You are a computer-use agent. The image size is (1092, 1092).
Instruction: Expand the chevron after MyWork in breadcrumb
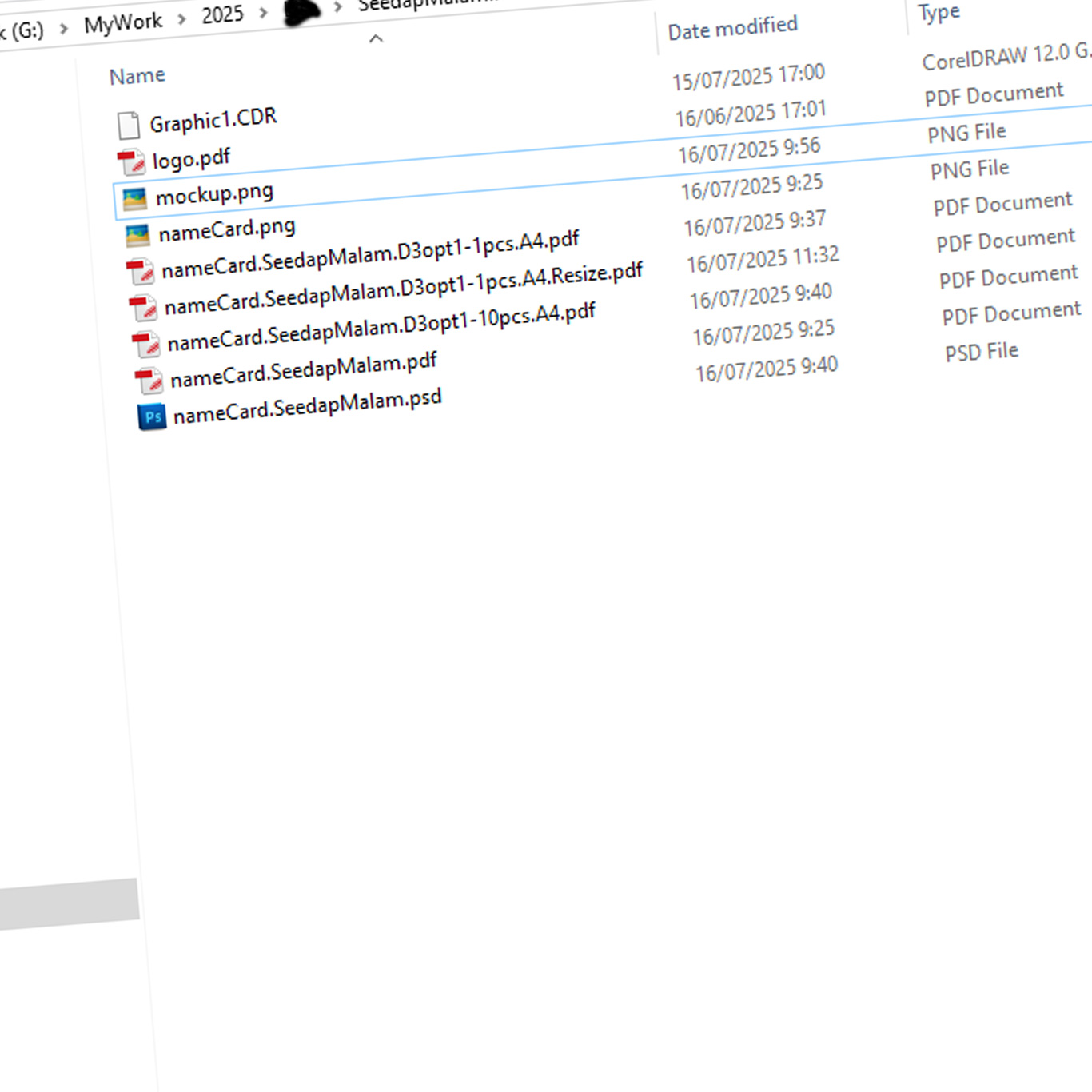182,18
